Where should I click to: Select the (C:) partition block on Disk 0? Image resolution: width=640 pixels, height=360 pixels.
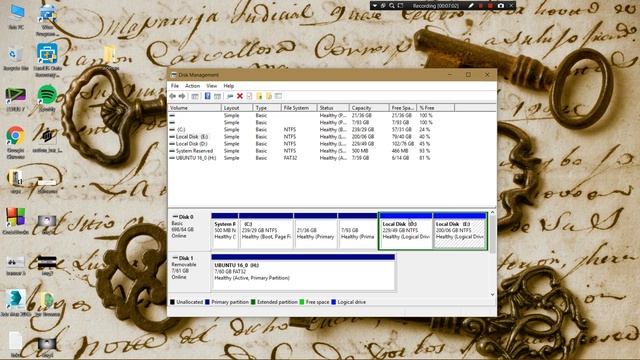[266, 231]
